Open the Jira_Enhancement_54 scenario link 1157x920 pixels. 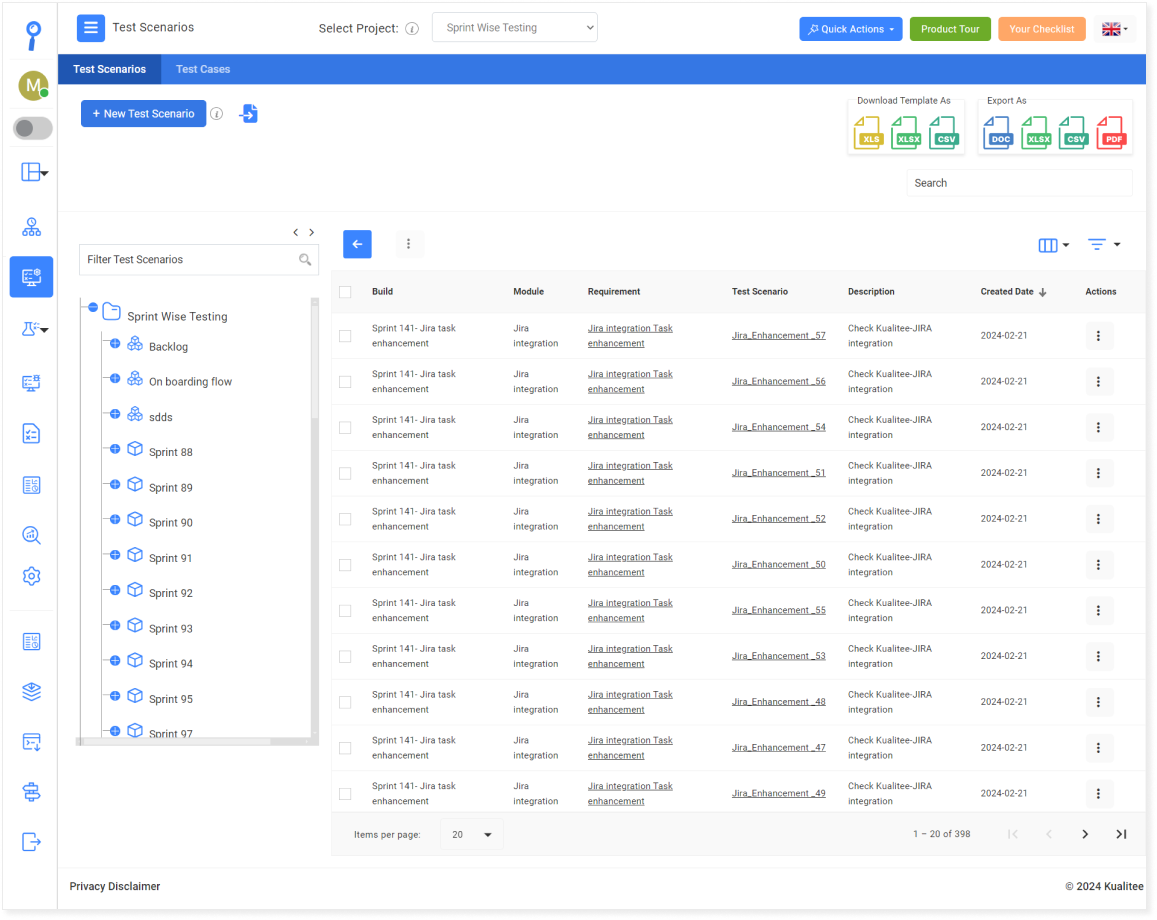pyautogui.click(x=778, y=427)
